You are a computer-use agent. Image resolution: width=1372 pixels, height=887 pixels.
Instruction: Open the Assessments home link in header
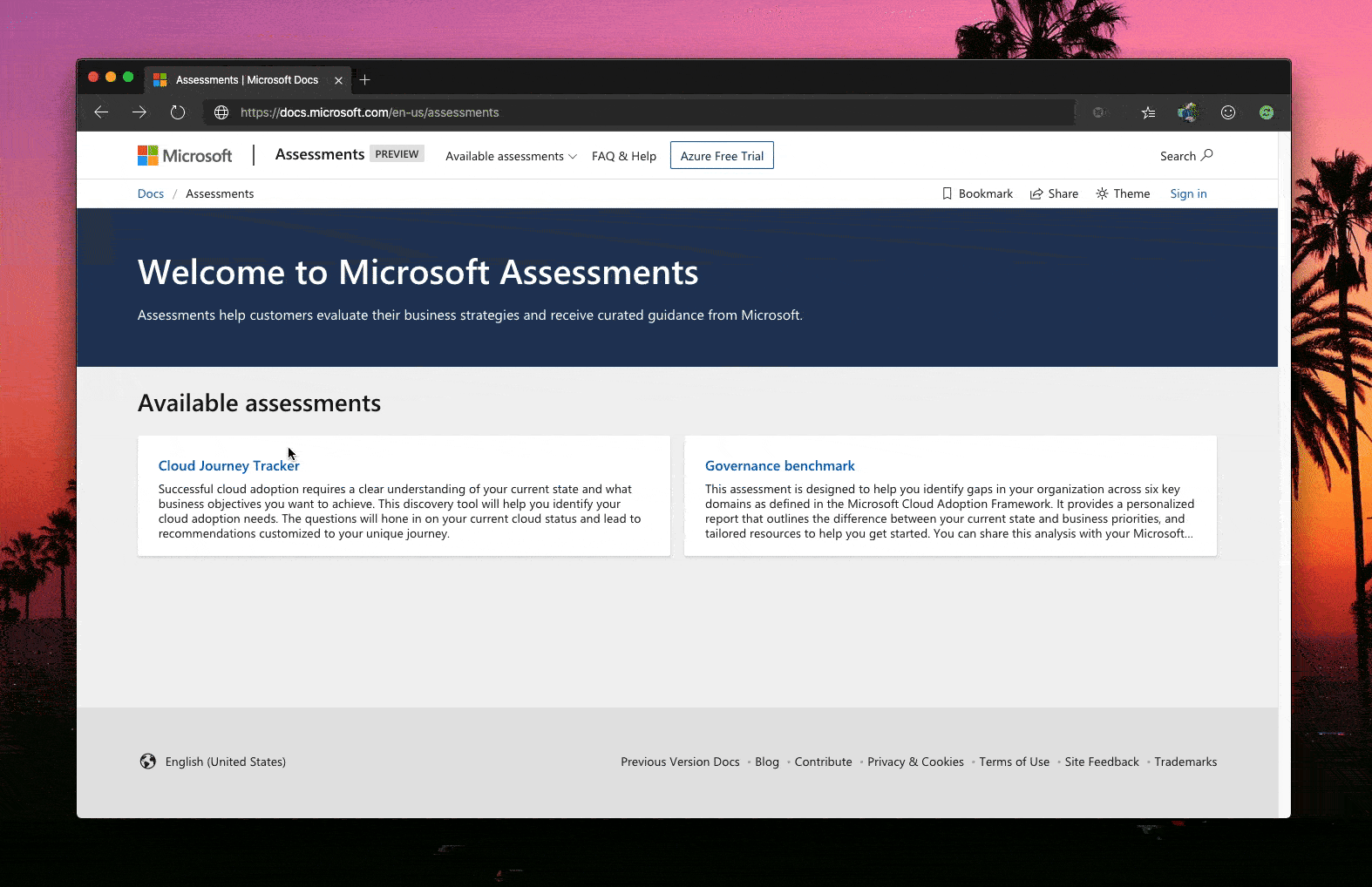tap(320, 154)
